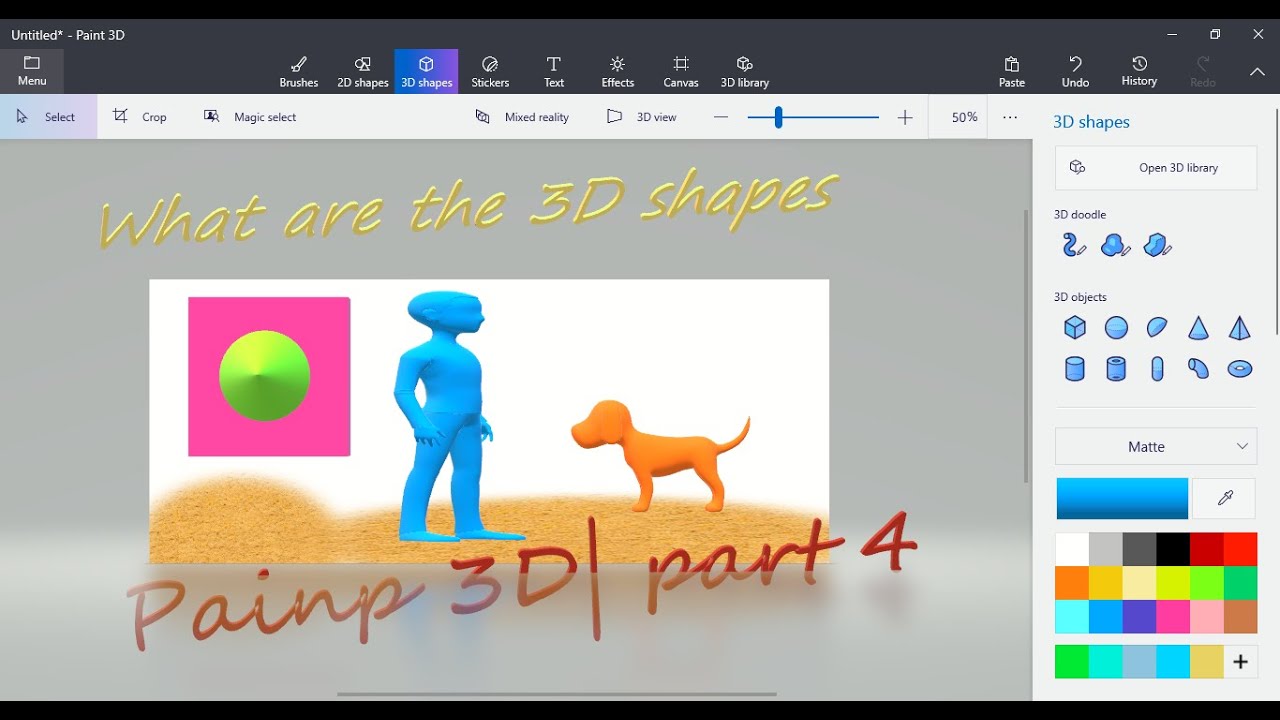Click the zoom out minus icon
This screenshot has width=1280, height=720.
[x=721, y=117]
